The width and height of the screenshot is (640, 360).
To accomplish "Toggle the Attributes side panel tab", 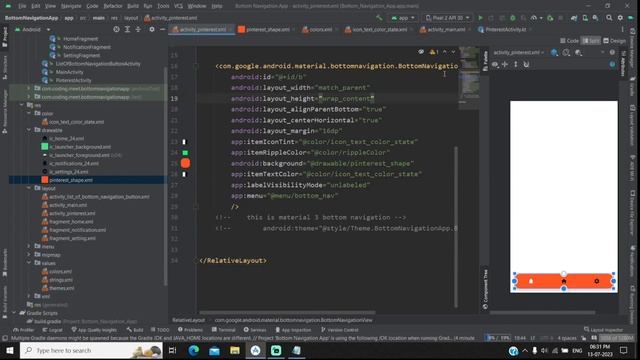I will (x=623, y=63).
